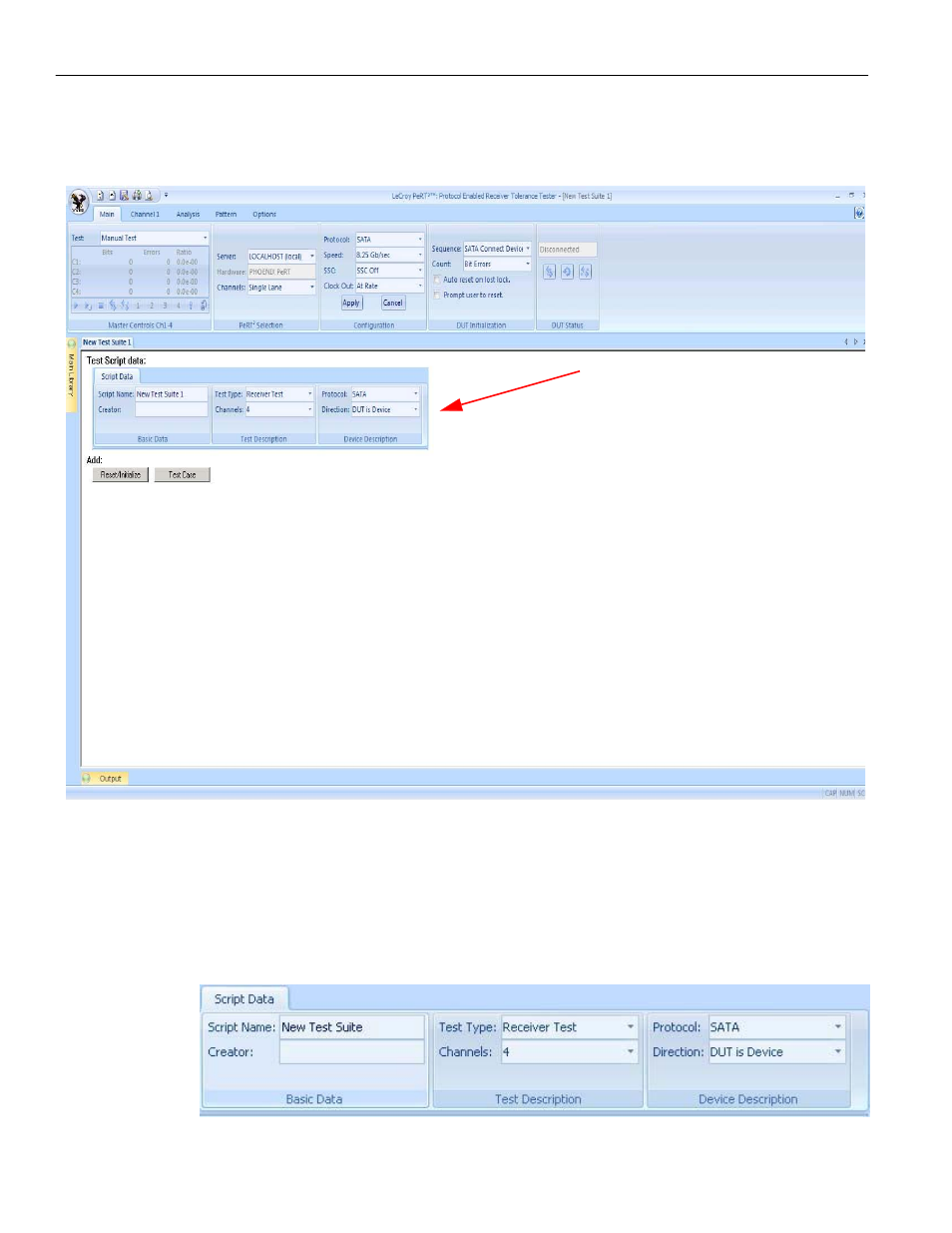Image resolution: width=952 pixels, height=1233 pixels.
Task: Enable Prompt user to reset
Action: click(x=437, y=296)
